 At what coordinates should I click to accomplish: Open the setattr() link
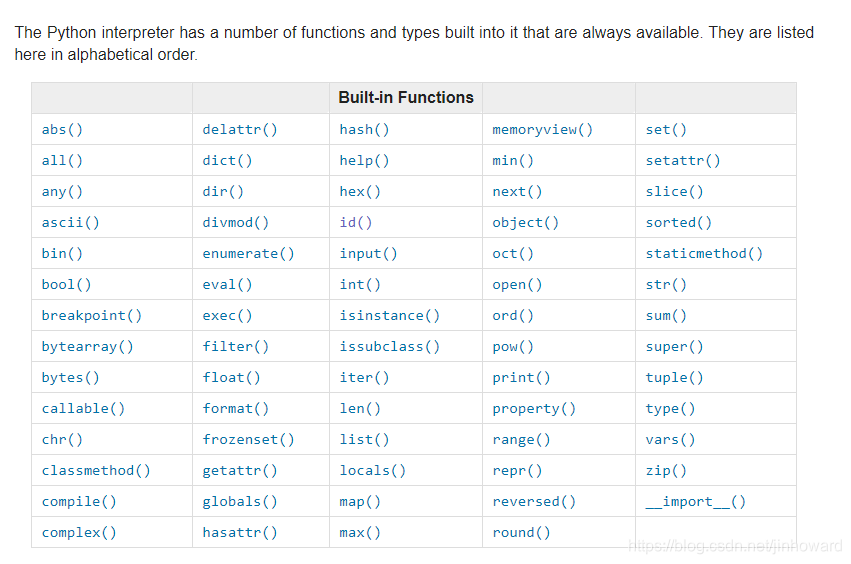(x=683, y=160)
